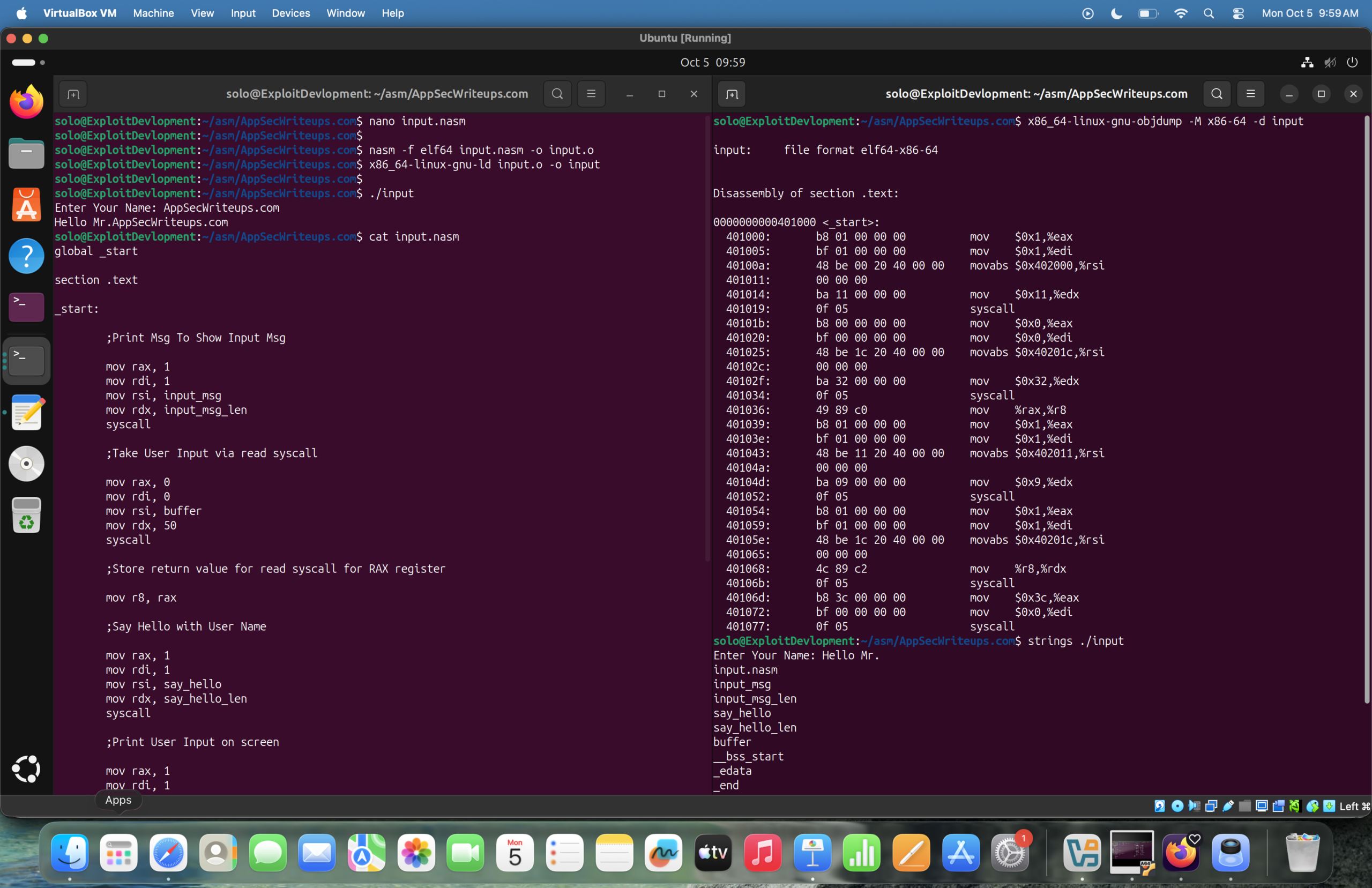Open the Ubuntu clock showing Oct 5 09:59
The image size is (1372, 888).
click(x=712, y=62)
